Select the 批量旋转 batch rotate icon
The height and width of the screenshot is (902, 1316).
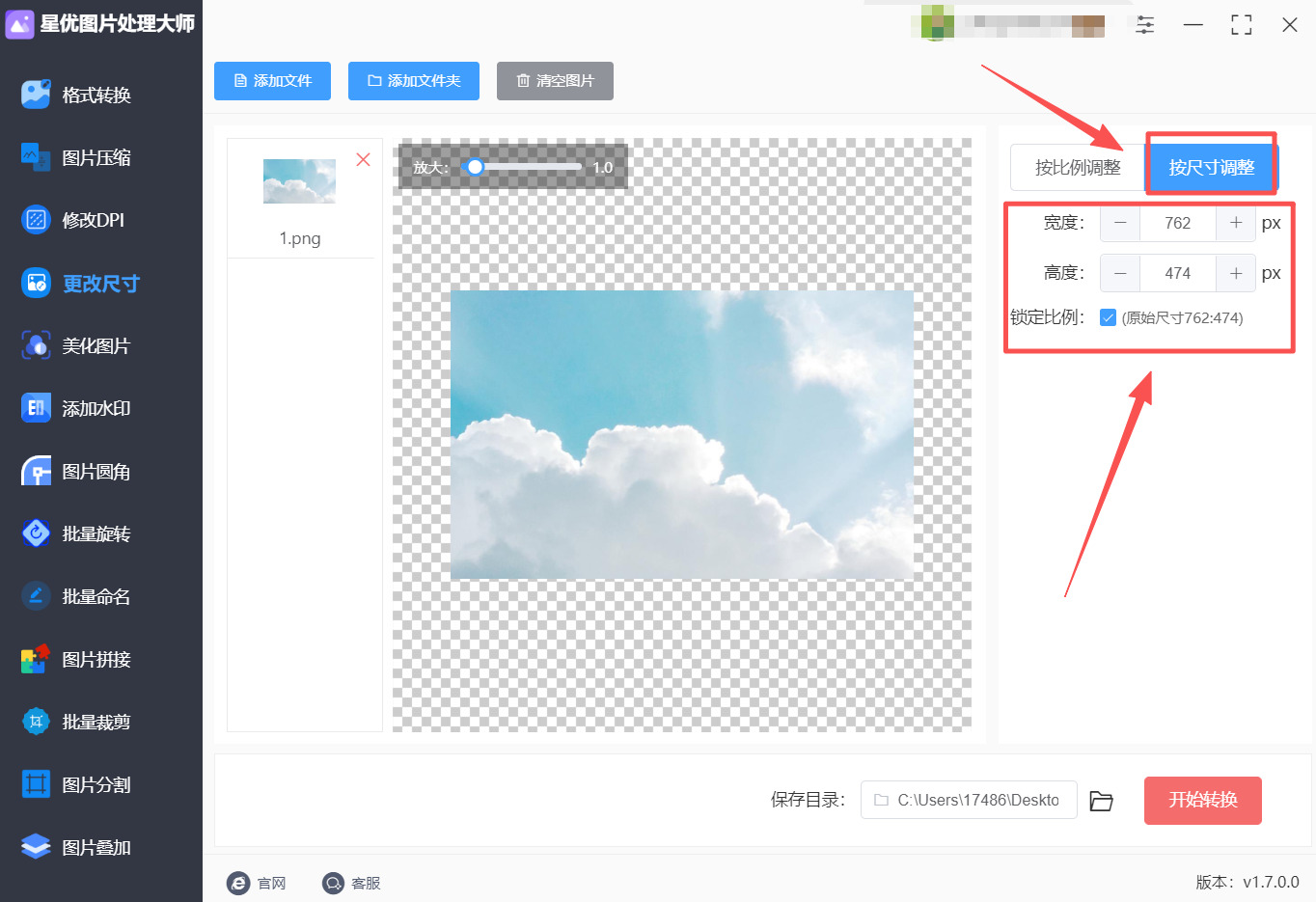coord(36,533)
